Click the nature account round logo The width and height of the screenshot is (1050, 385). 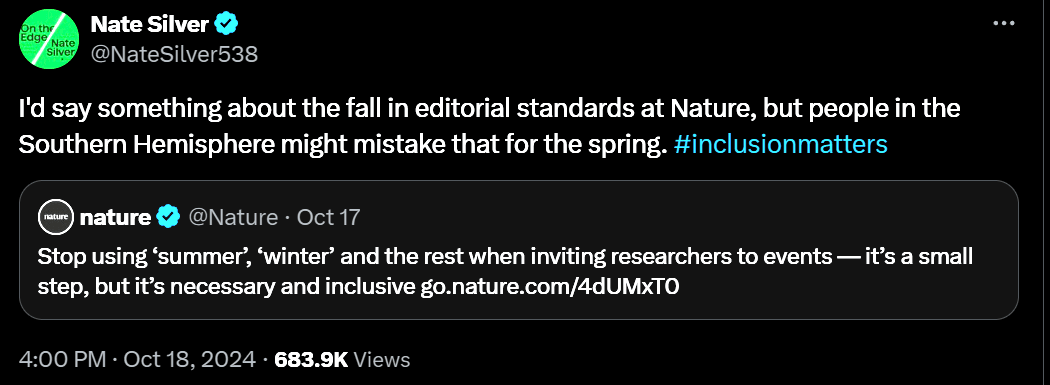pyautogui.click(x=56, y=216)
